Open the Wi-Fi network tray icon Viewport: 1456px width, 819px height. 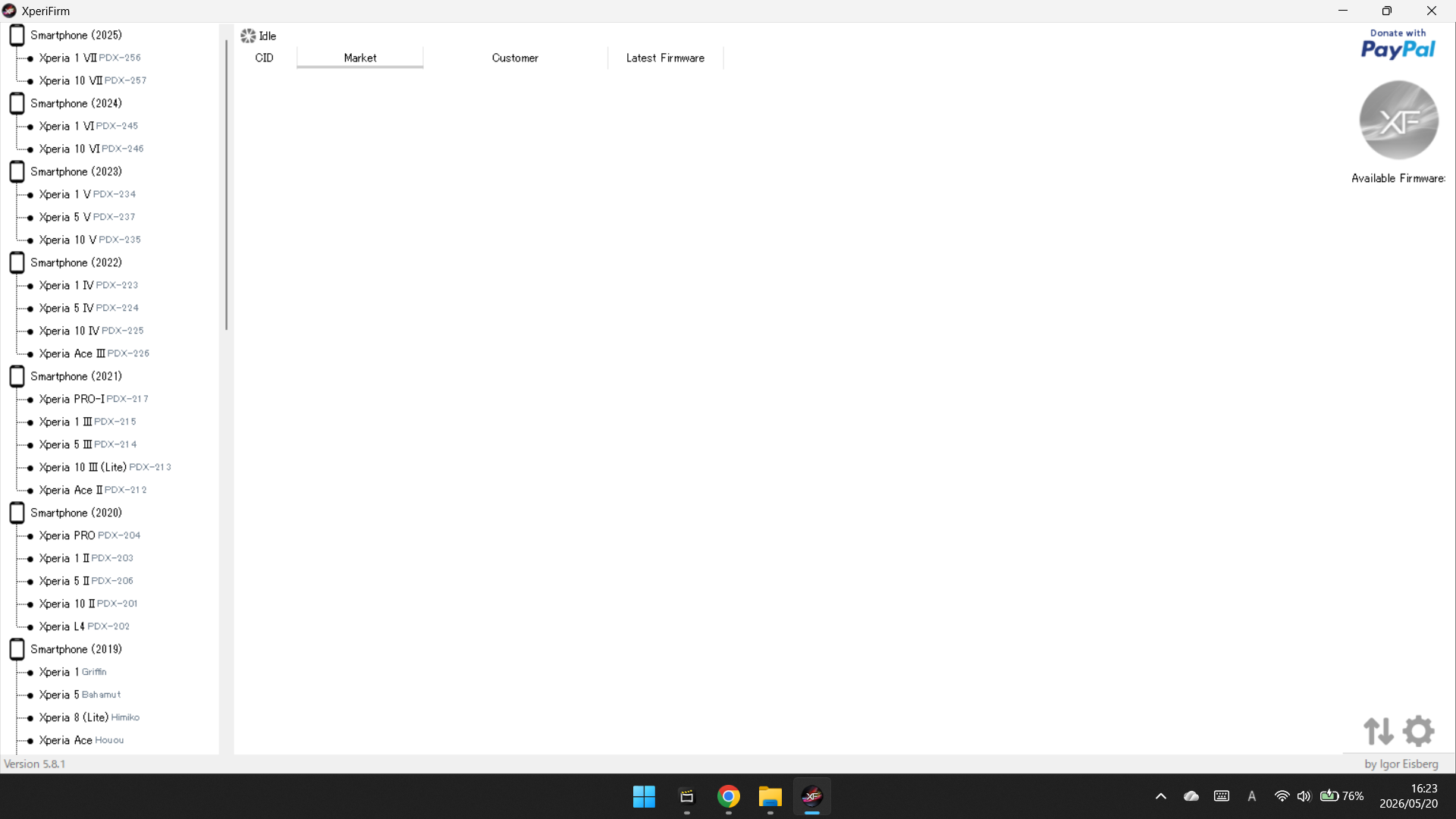1282,796
